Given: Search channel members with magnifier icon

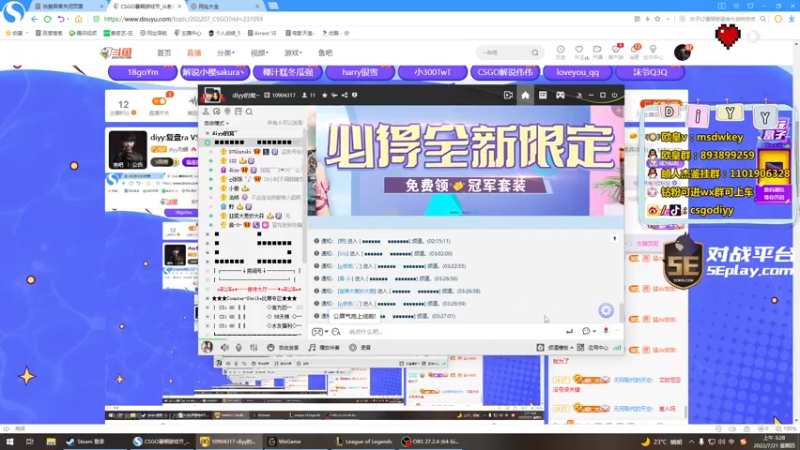Looking at the screenshot, I should point(249,111).
